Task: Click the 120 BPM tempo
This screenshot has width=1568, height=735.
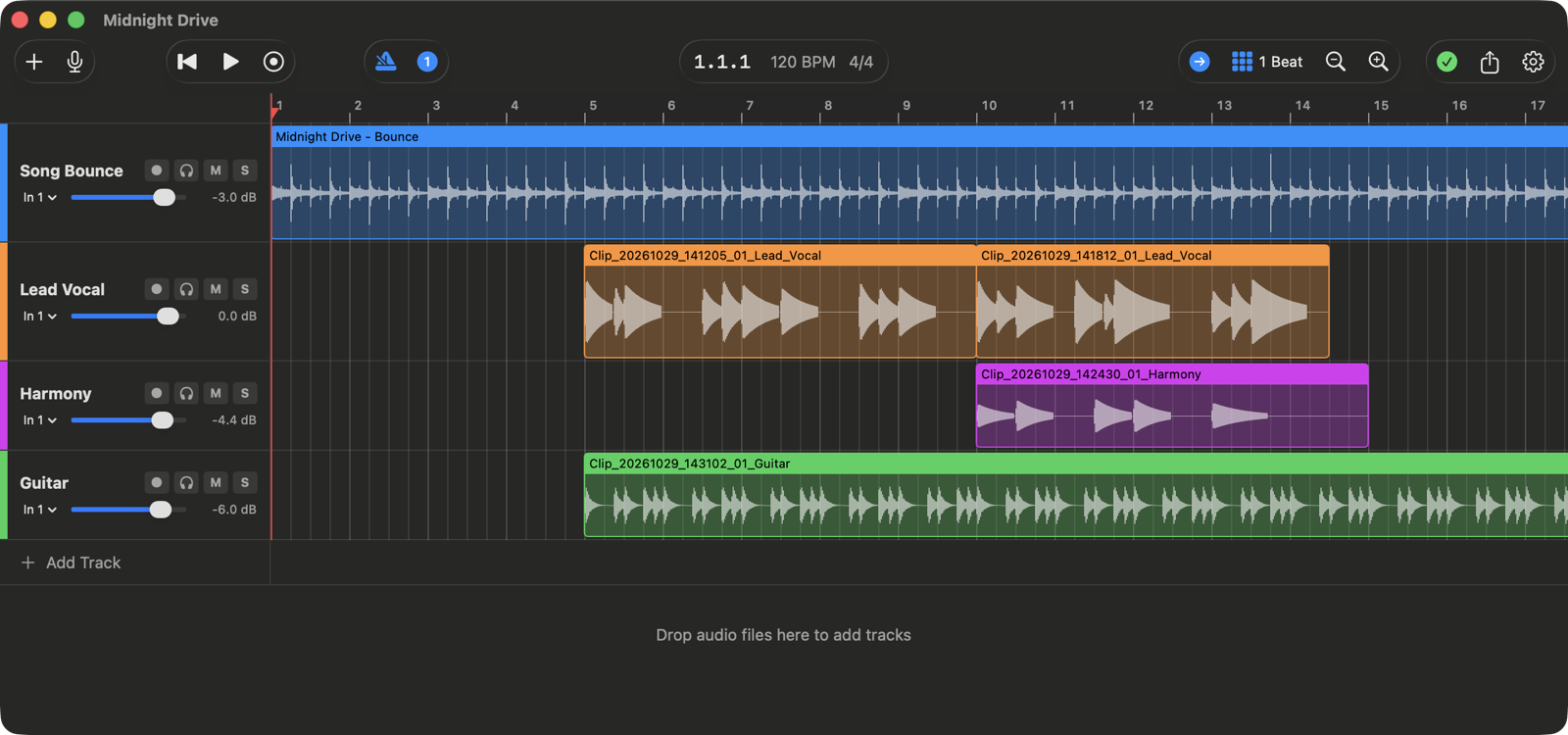Action: [803, 62]
